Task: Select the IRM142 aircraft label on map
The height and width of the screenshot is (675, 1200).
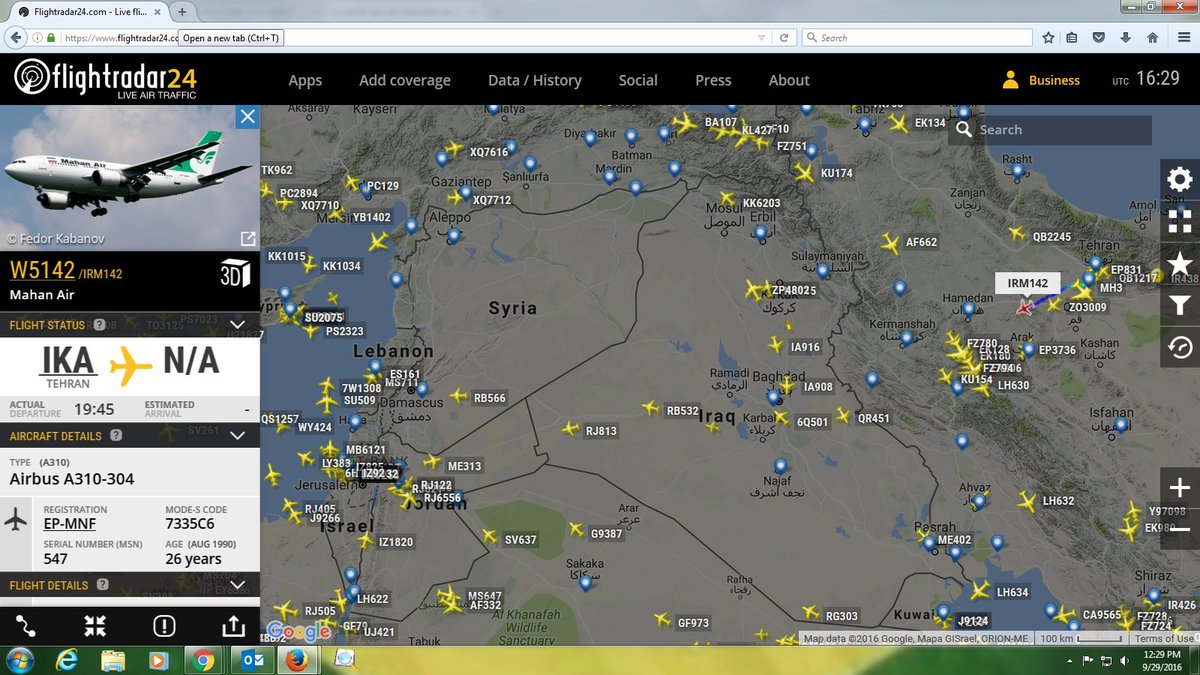Action: 1027,284
